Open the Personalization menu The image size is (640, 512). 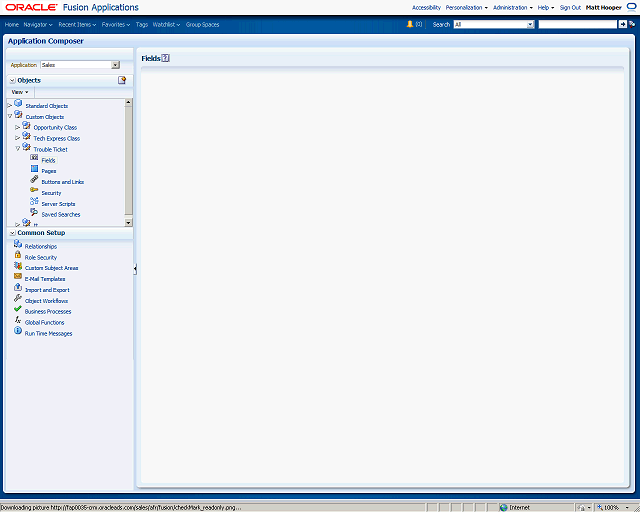(x=467, y=7)
